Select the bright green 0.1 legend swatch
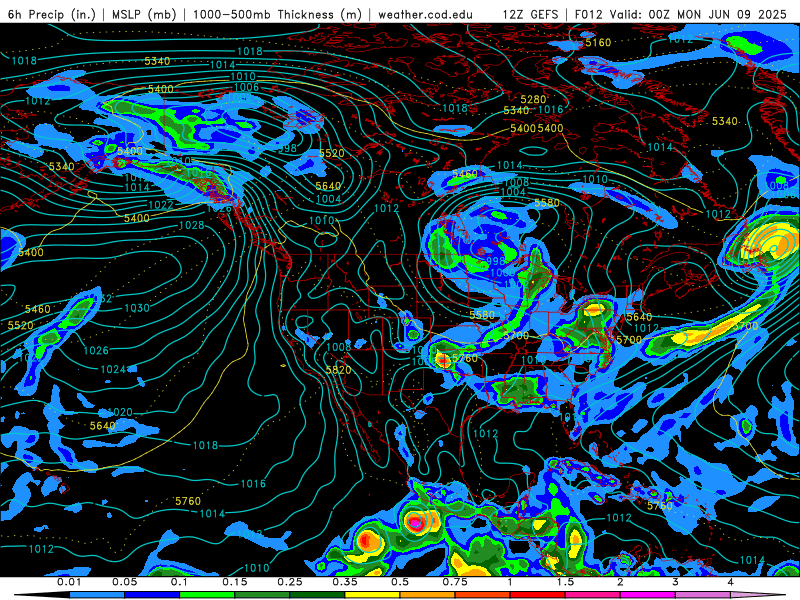800x600 pixels. click(207, 595)
